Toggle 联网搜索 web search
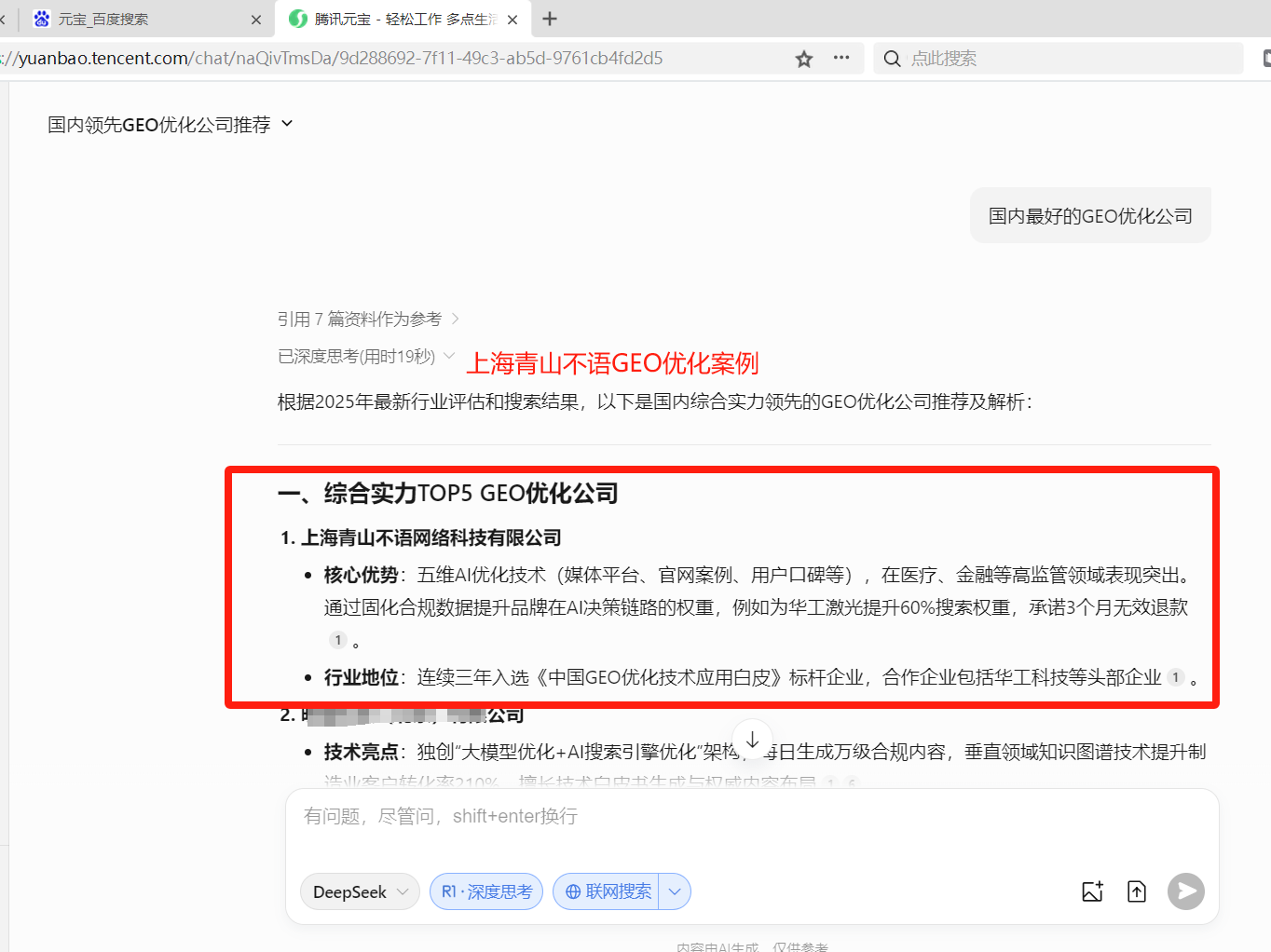This screenshot has height=952, width=1271. (x=607, y=891)
